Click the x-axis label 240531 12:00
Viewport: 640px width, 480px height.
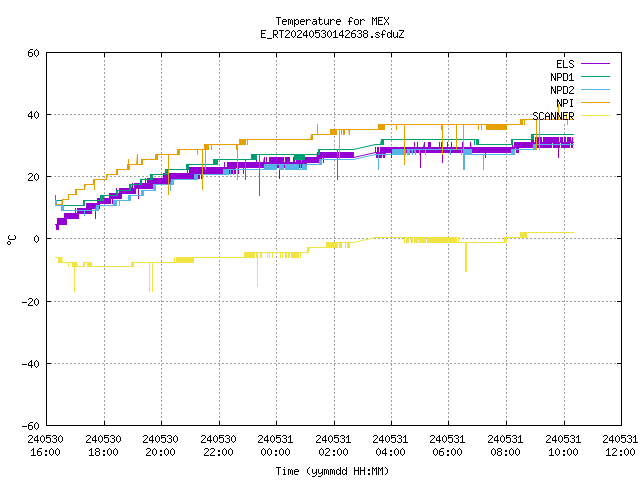tap(620, 446)
